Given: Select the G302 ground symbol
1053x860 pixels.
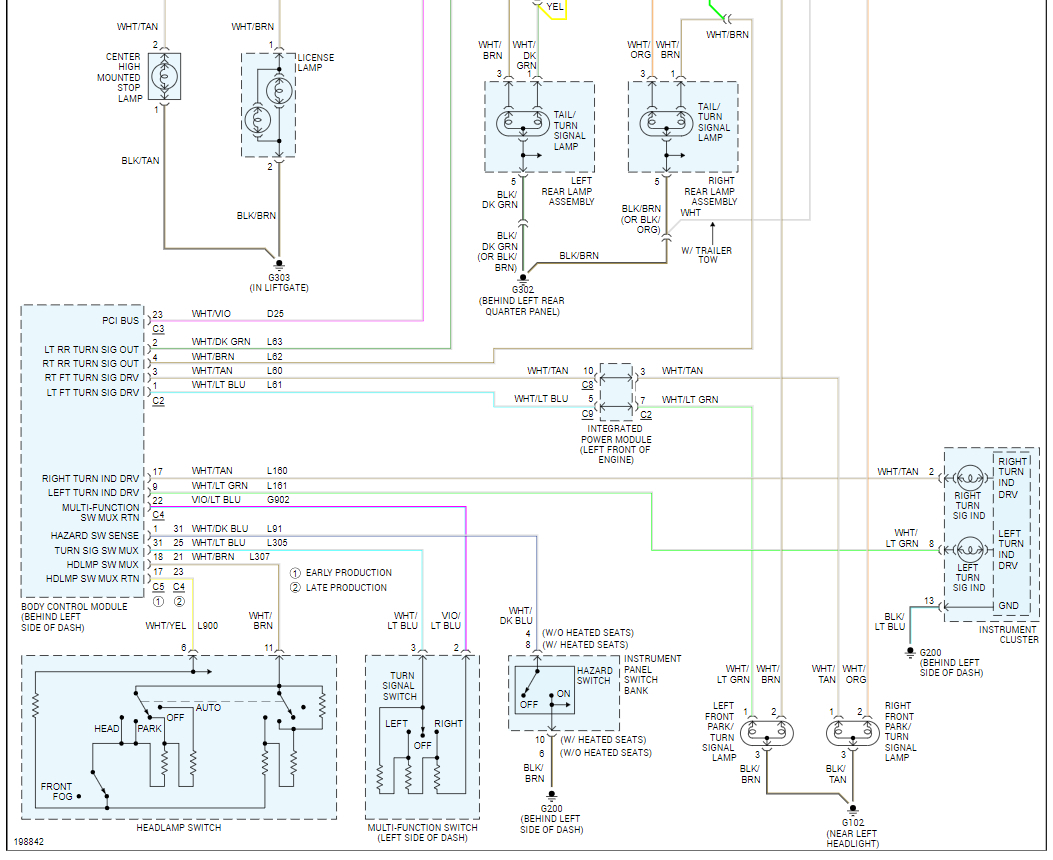Looking at the screenshot, I should 523,279.
